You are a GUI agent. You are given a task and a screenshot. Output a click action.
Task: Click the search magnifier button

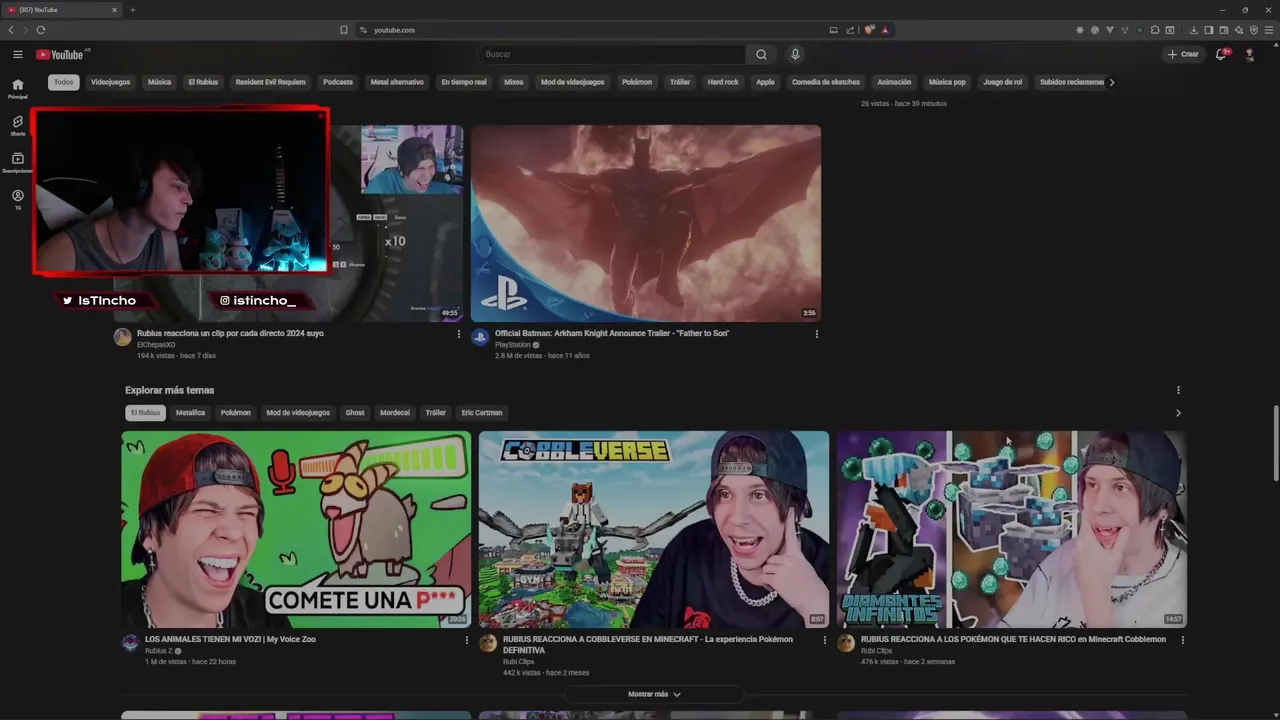coord(761,54)
